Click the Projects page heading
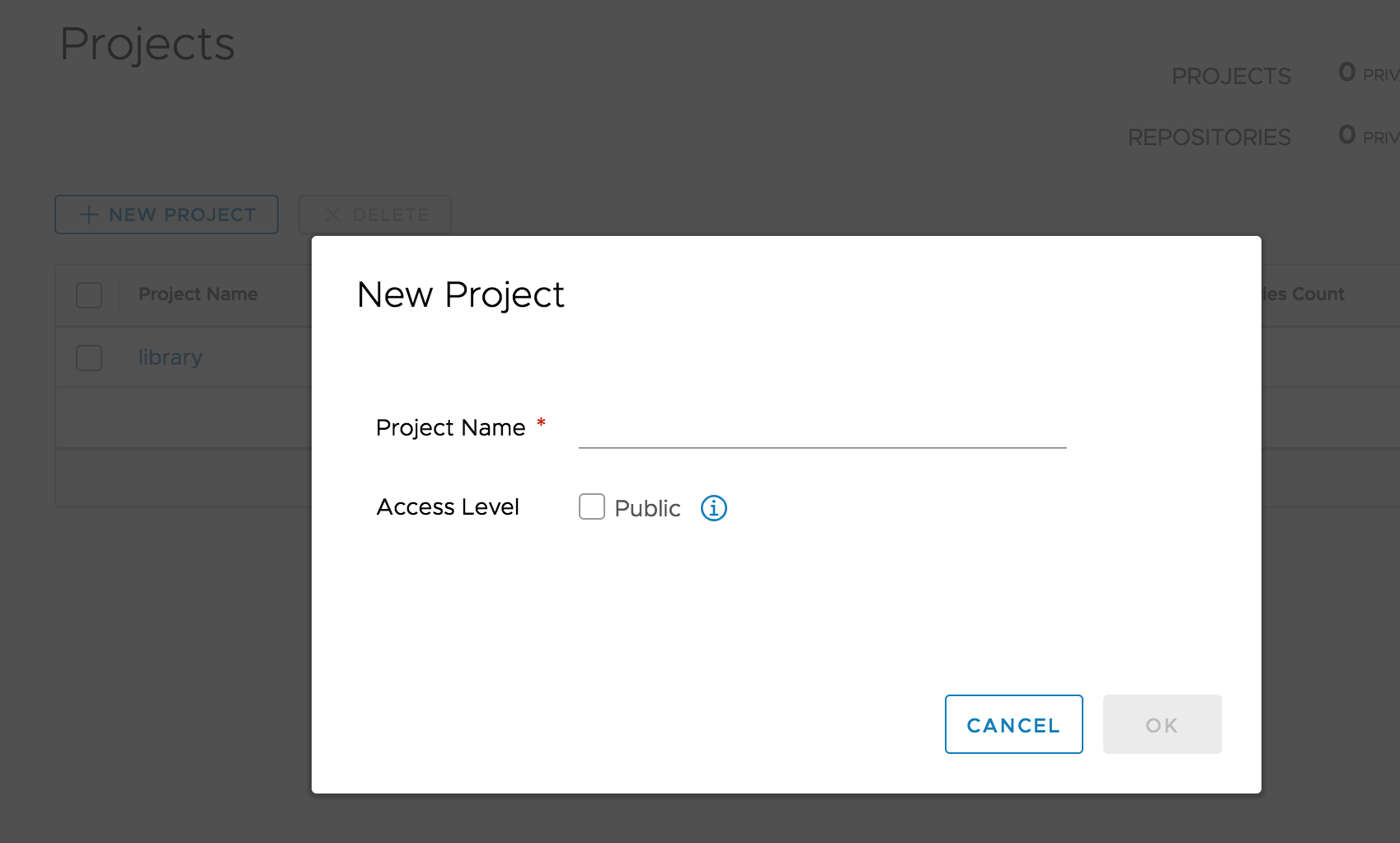The height and width of the screenshot is (843, 1400). 146,45
